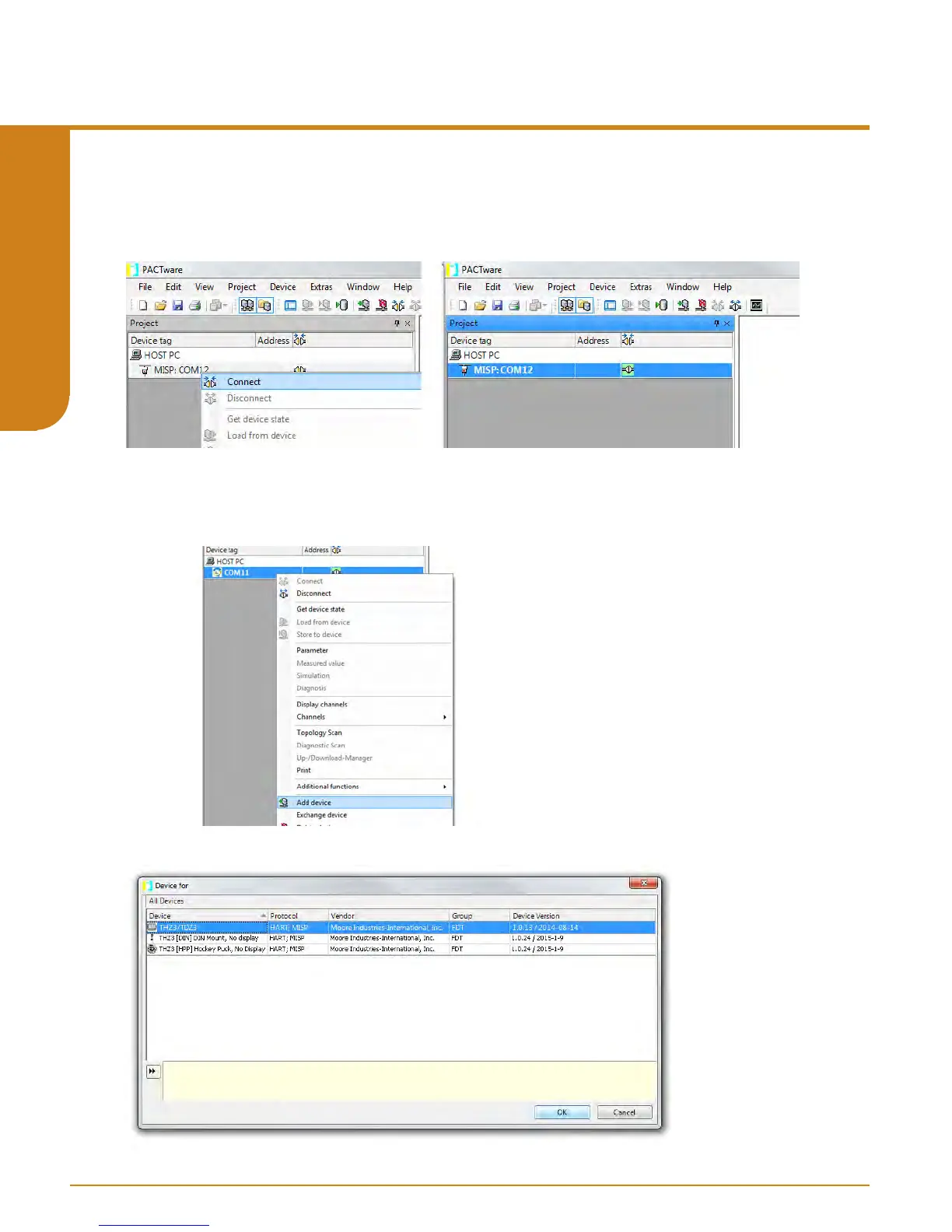The height and width of the screenshot is (1232, 952).
Task: Choose Exchange device in COM11 context menu
Action: [364, 815]
